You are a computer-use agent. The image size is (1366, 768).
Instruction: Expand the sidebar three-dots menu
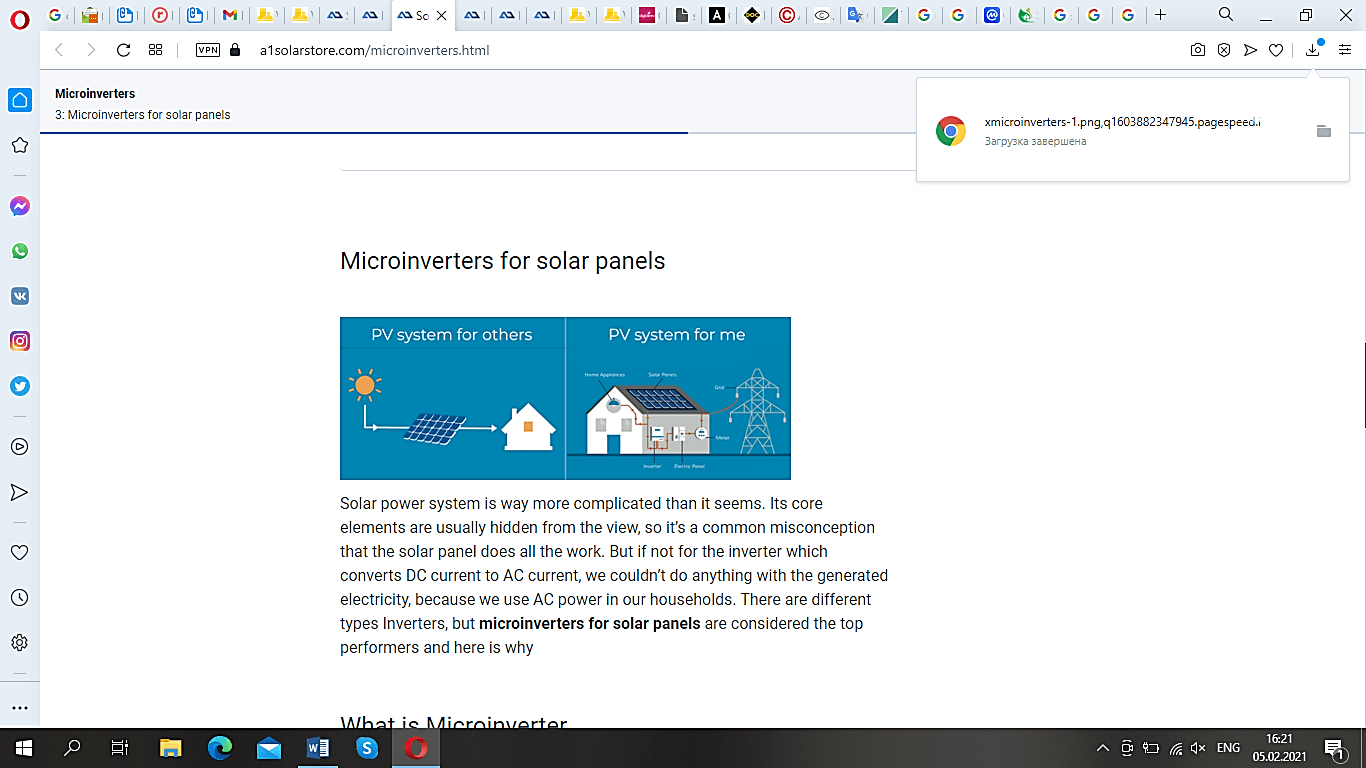(x=19, y=707)
